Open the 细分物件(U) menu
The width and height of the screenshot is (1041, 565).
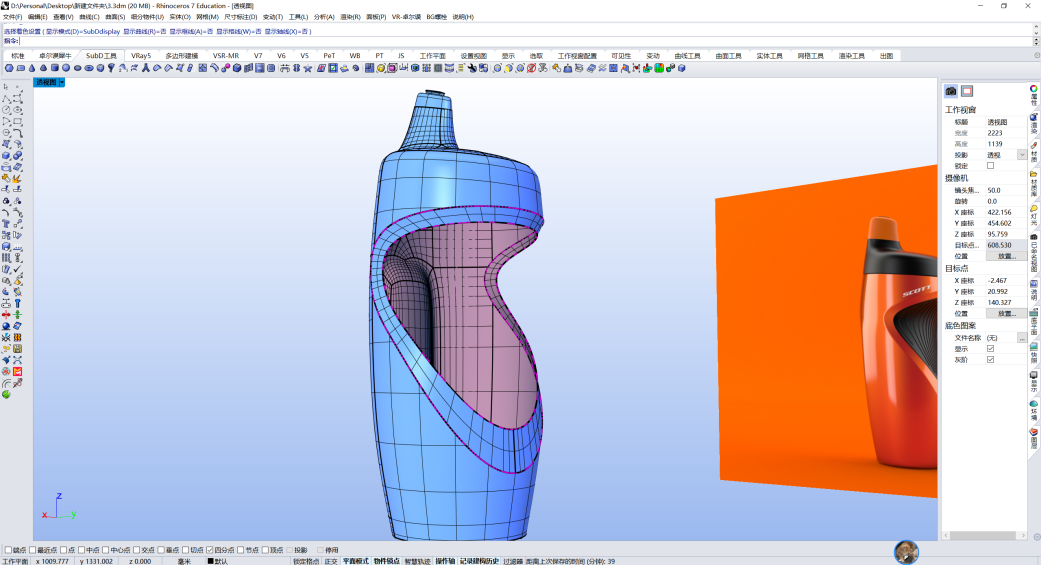click(147, 17)
